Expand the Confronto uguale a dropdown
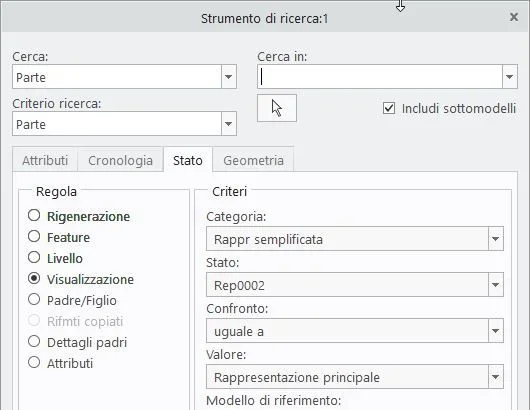Screen dimensions: 530x410 click(x=496, y=331)
